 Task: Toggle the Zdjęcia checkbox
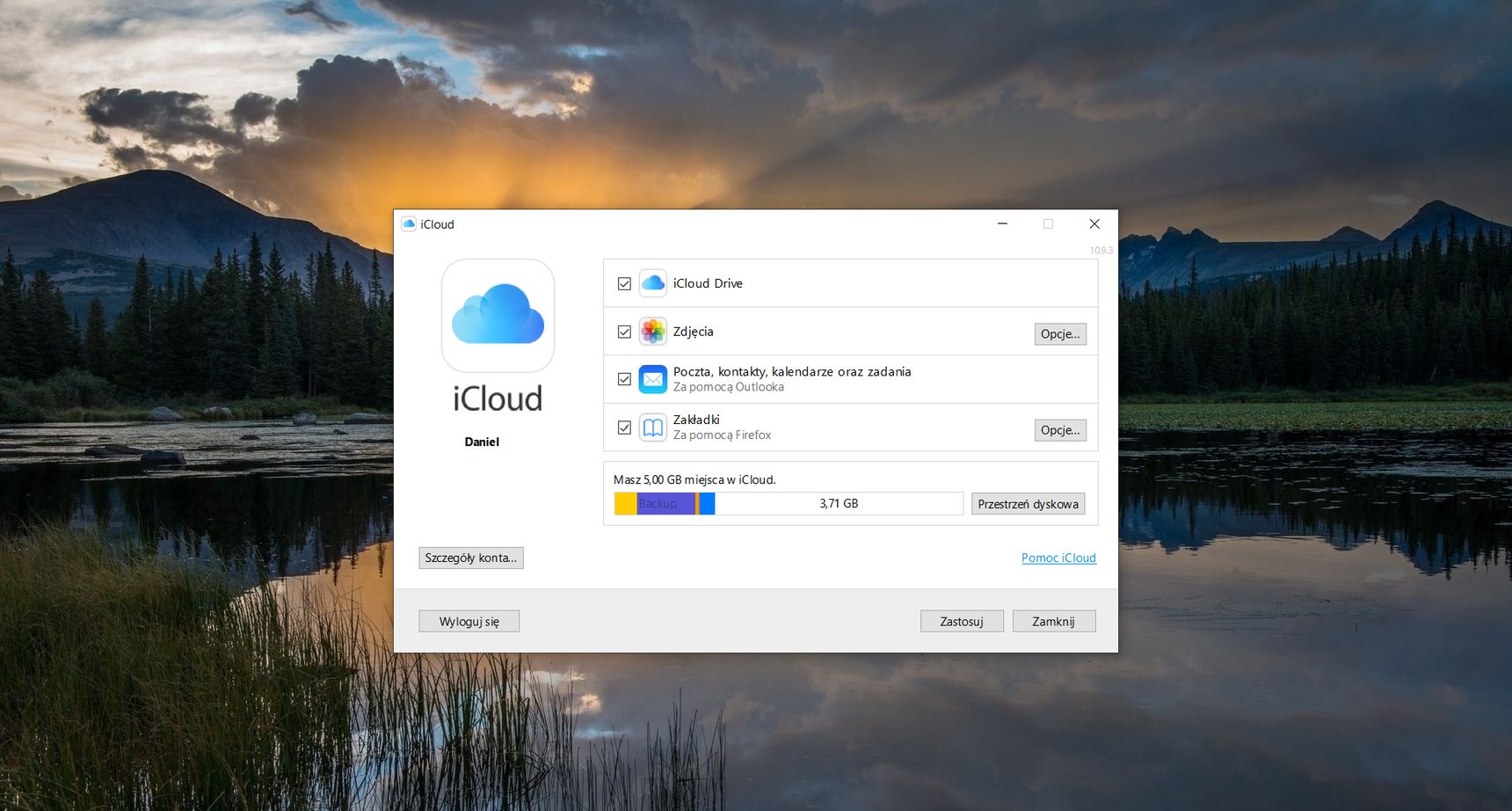624,332
